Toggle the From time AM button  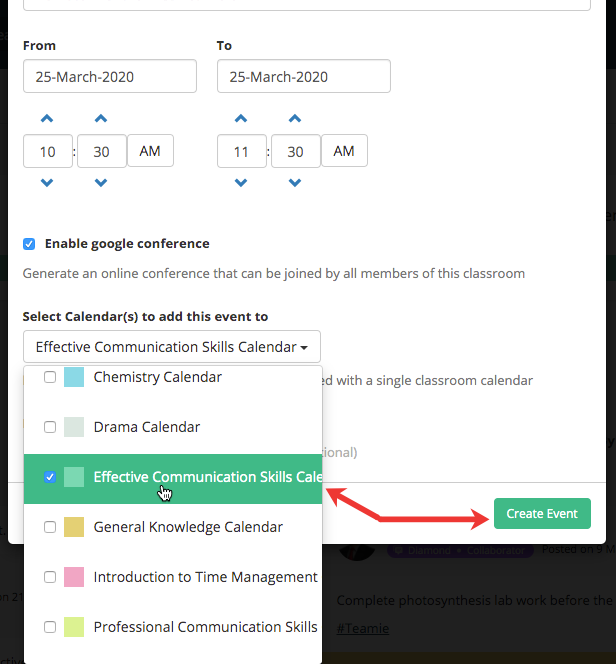click(150, 151)
